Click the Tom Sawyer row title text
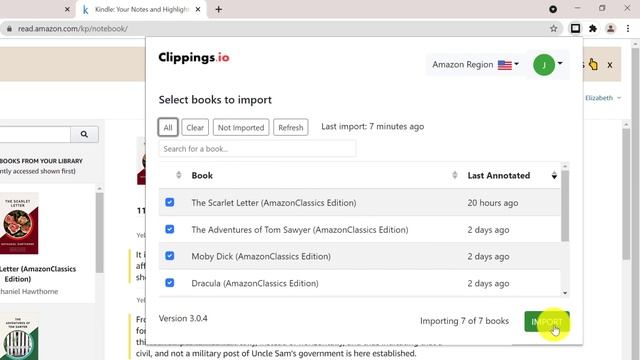The width and height of the screenshot is (640, 360). coord(300,230)
